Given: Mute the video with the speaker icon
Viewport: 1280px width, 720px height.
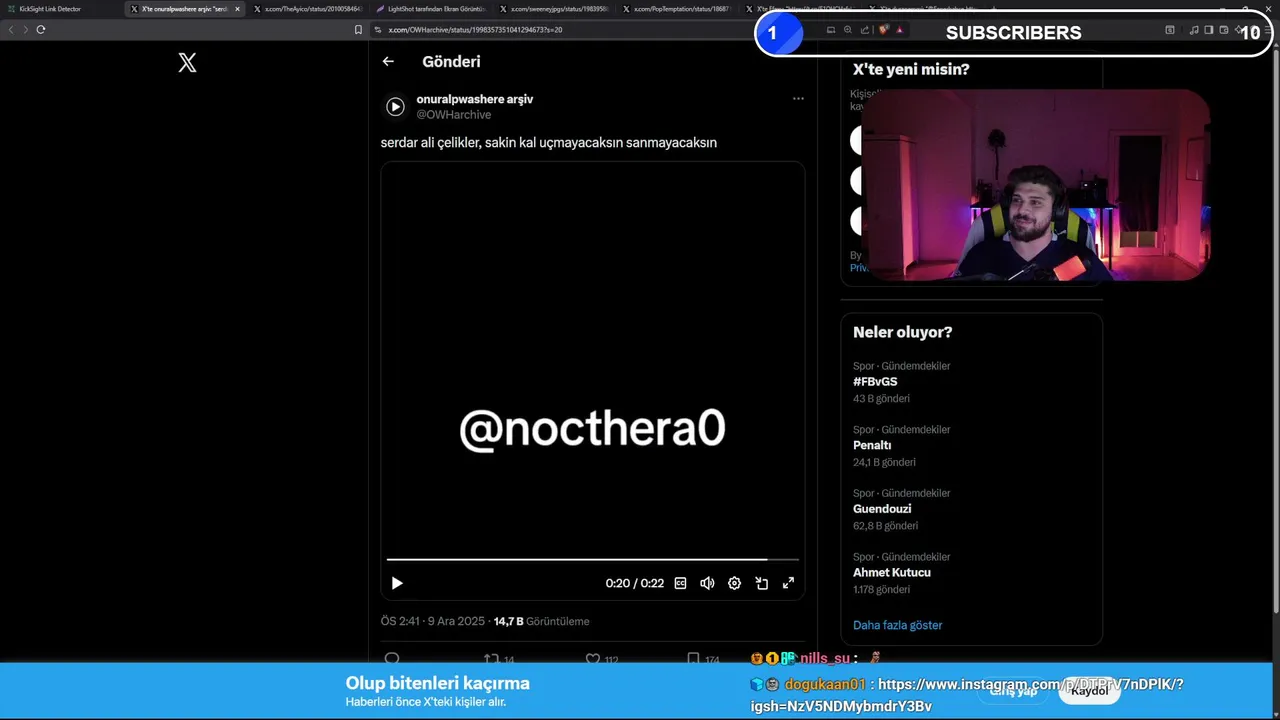Looking at the screenshot, I should 707,583.
